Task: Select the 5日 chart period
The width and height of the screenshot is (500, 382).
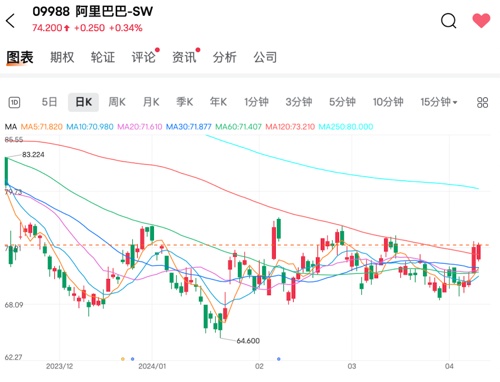Action: [x=49, y=102]
